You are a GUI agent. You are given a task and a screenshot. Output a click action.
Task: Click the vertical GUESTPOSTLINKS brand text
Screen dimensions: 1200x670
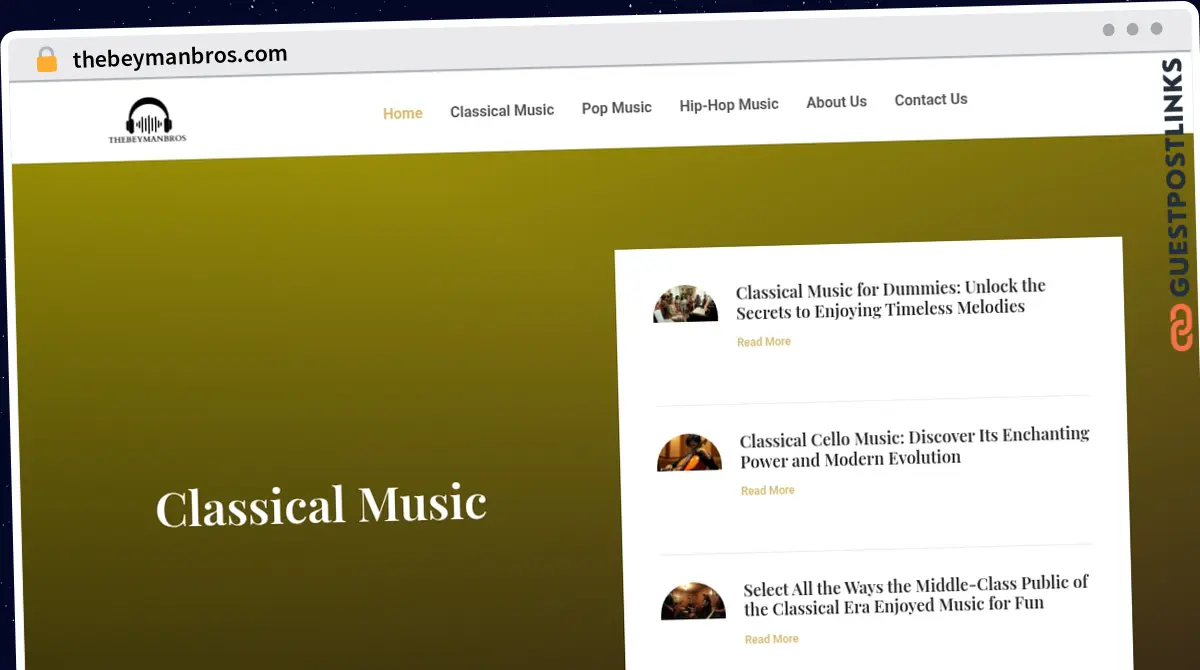point(1180,178)
